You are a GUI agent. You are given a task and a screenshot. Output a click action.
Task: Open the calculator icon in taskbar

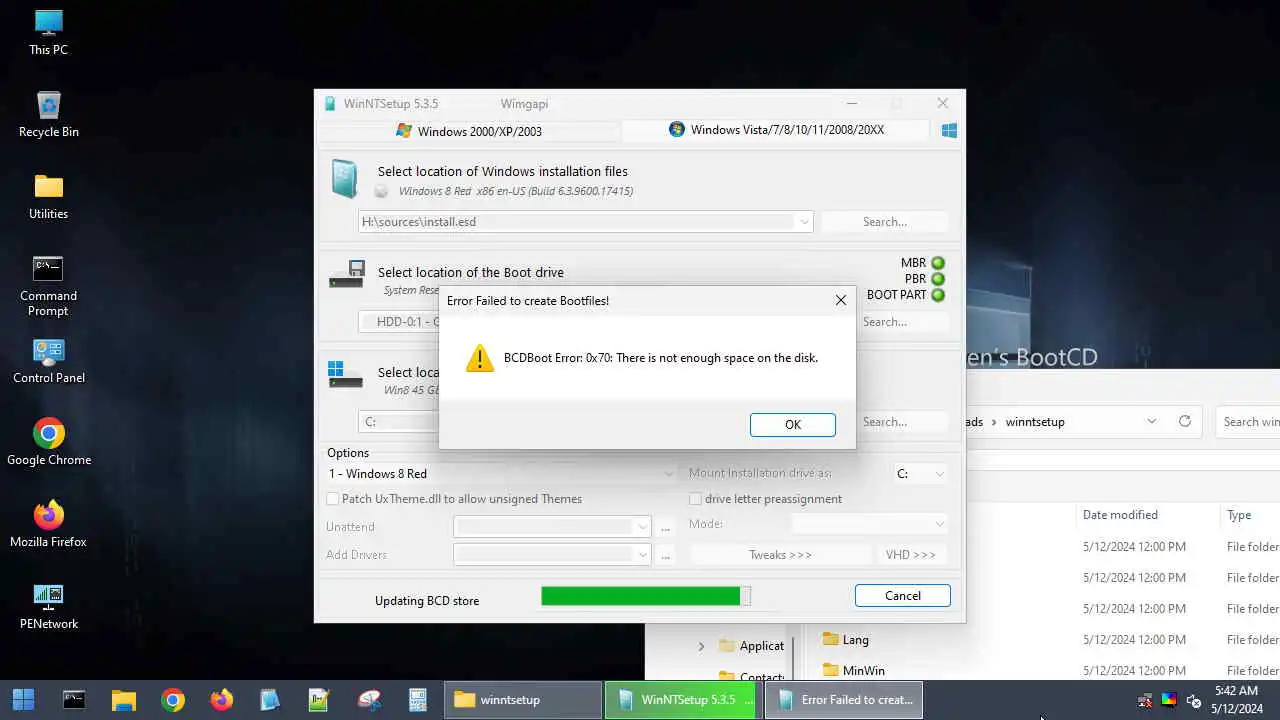tap(418, 700)
